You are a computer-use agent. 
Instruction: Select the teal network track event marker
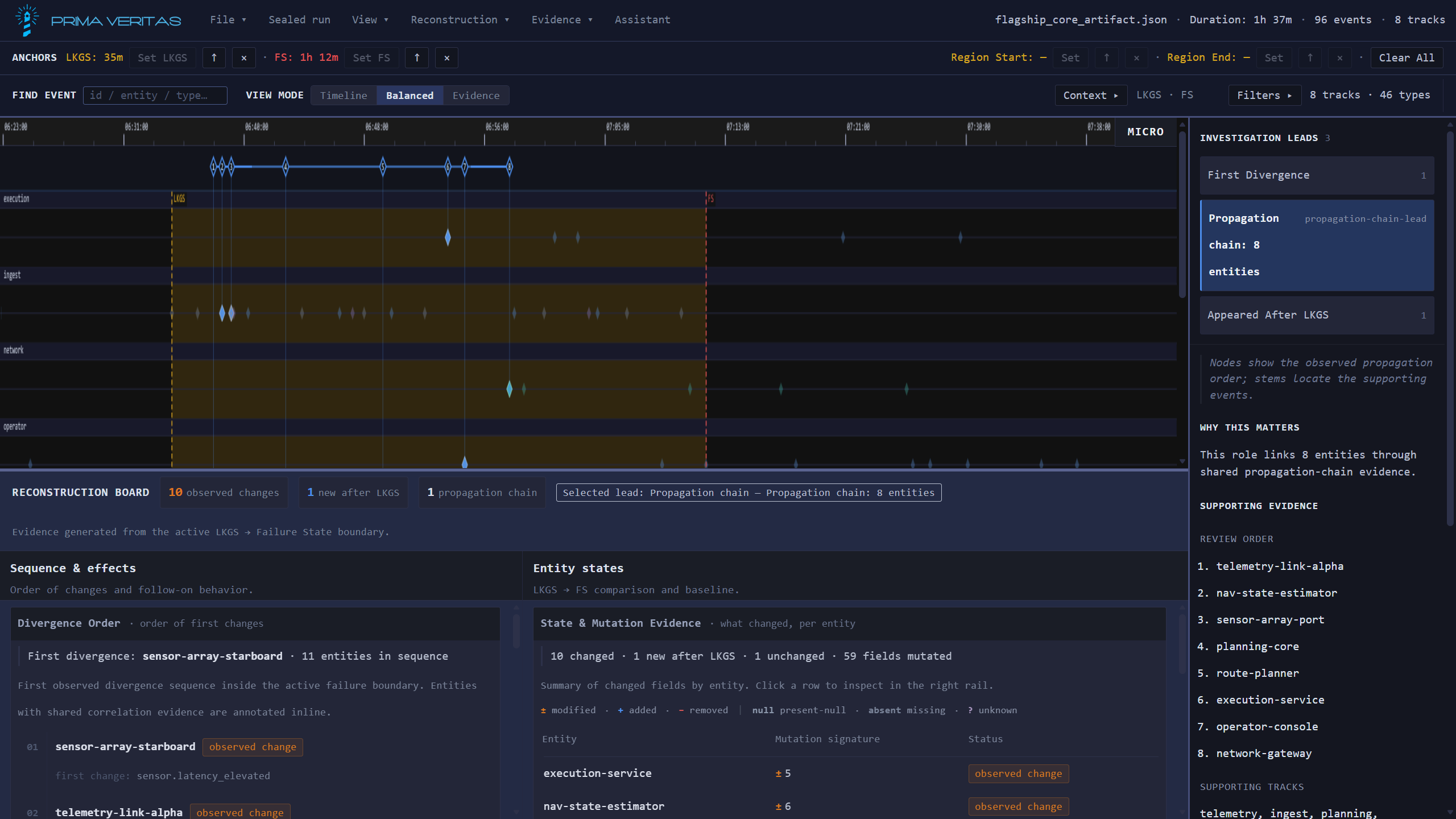(509, 389)
